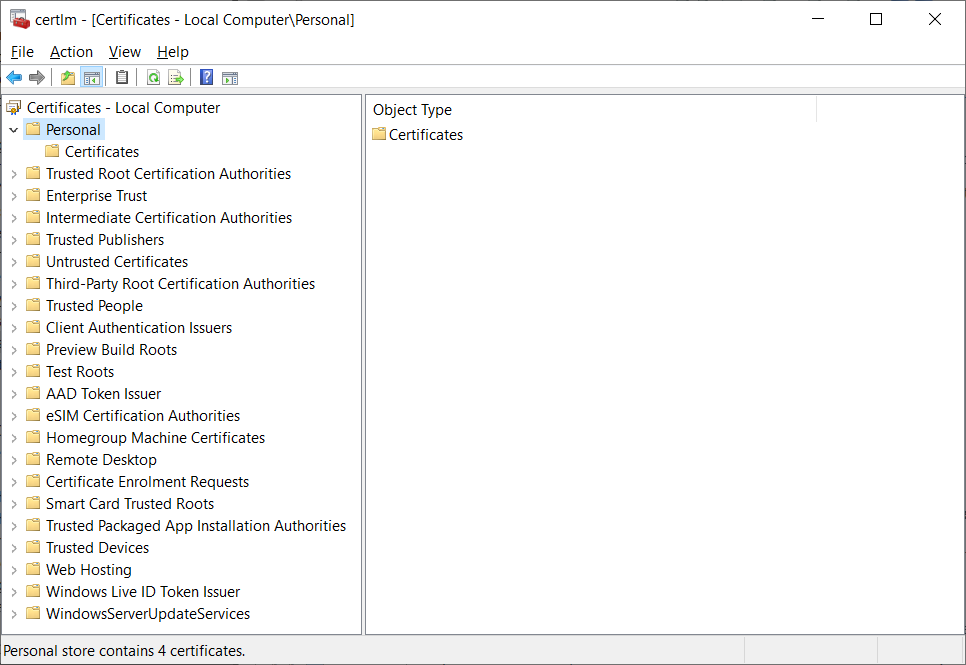Expand the Remote Desktop store arrow

coord(14,460)
